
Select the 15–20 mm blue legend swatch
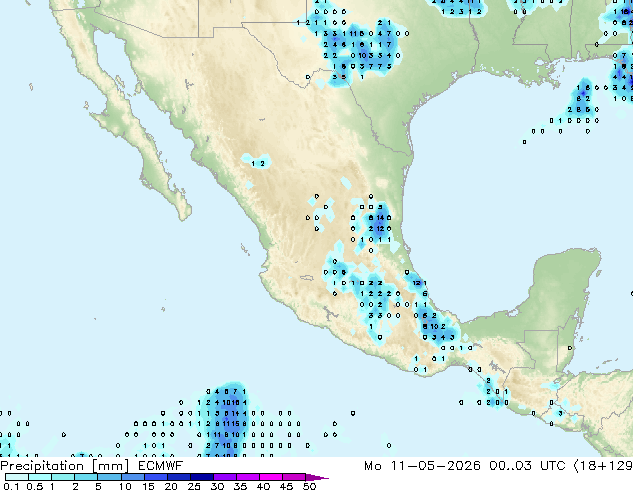point(156,477)
